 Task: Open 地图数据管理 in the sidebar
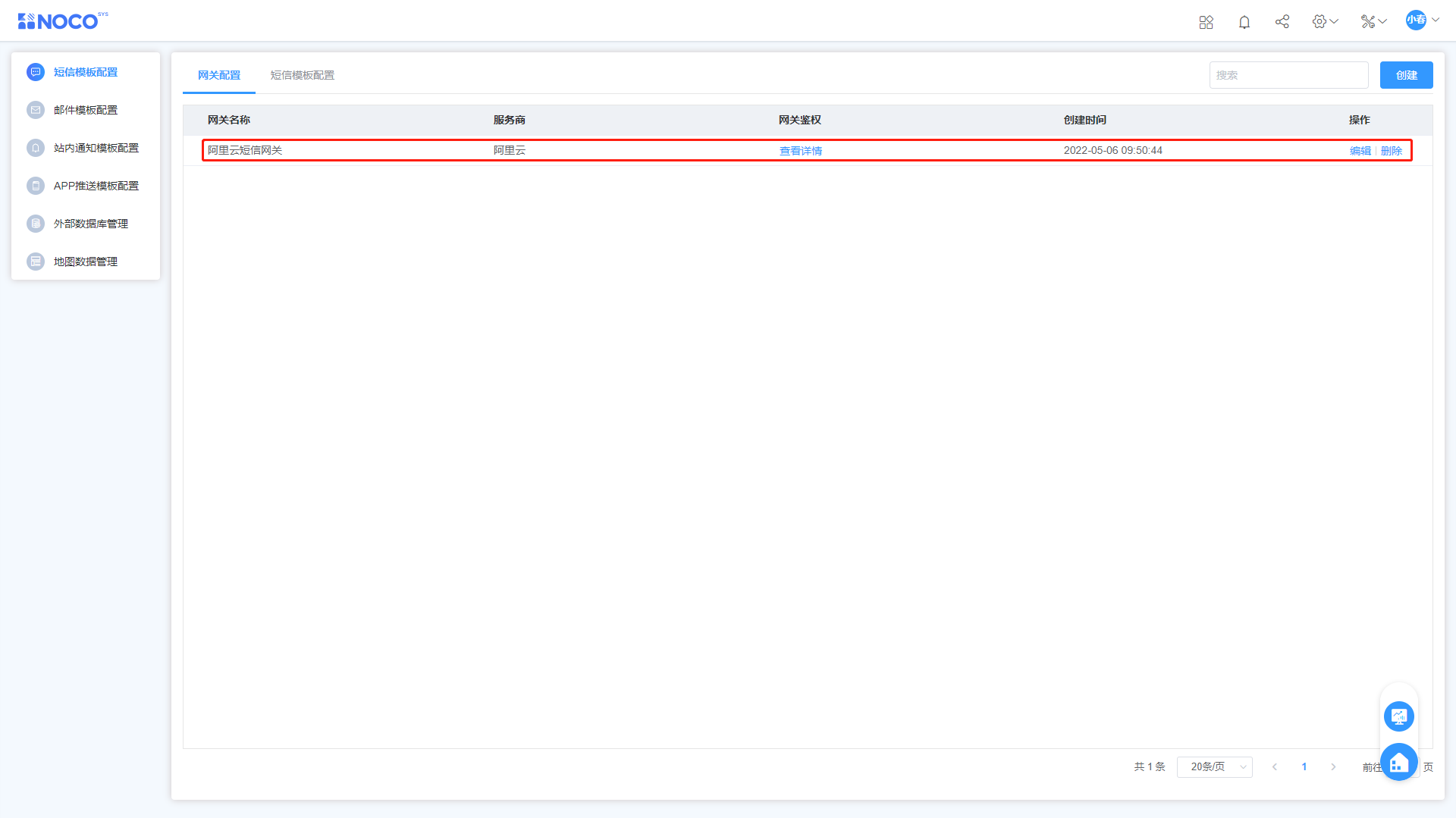coord(86,262)
